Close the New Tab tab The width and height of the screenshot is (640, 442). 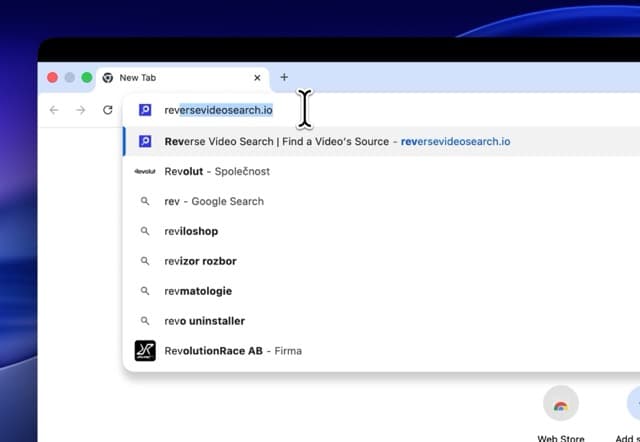(257, 78)
